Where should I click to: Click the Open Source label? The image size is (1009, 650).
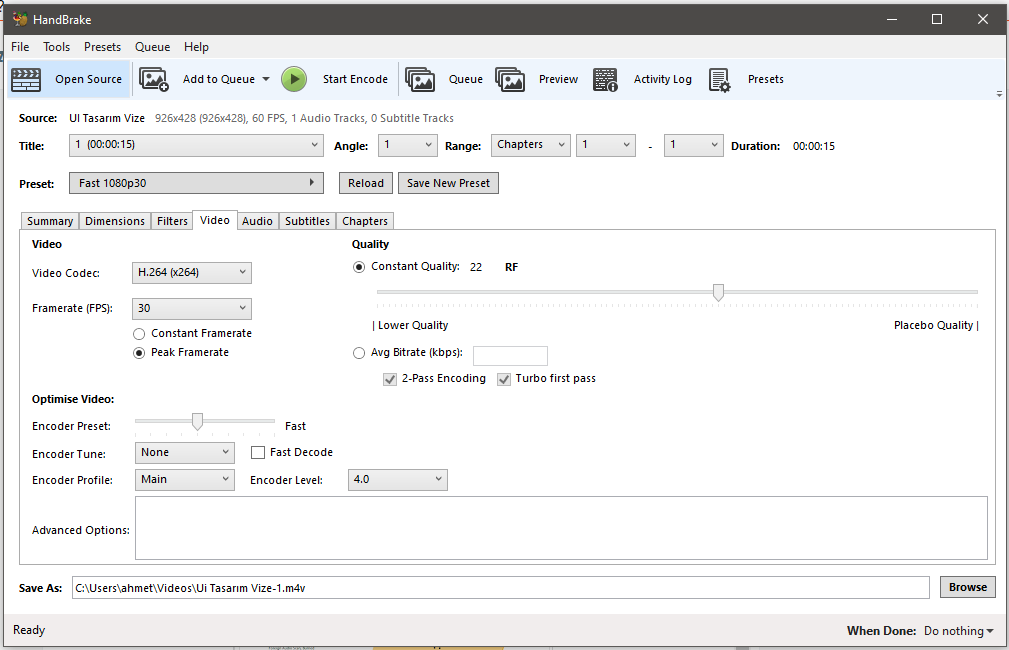tap(88, 79)
